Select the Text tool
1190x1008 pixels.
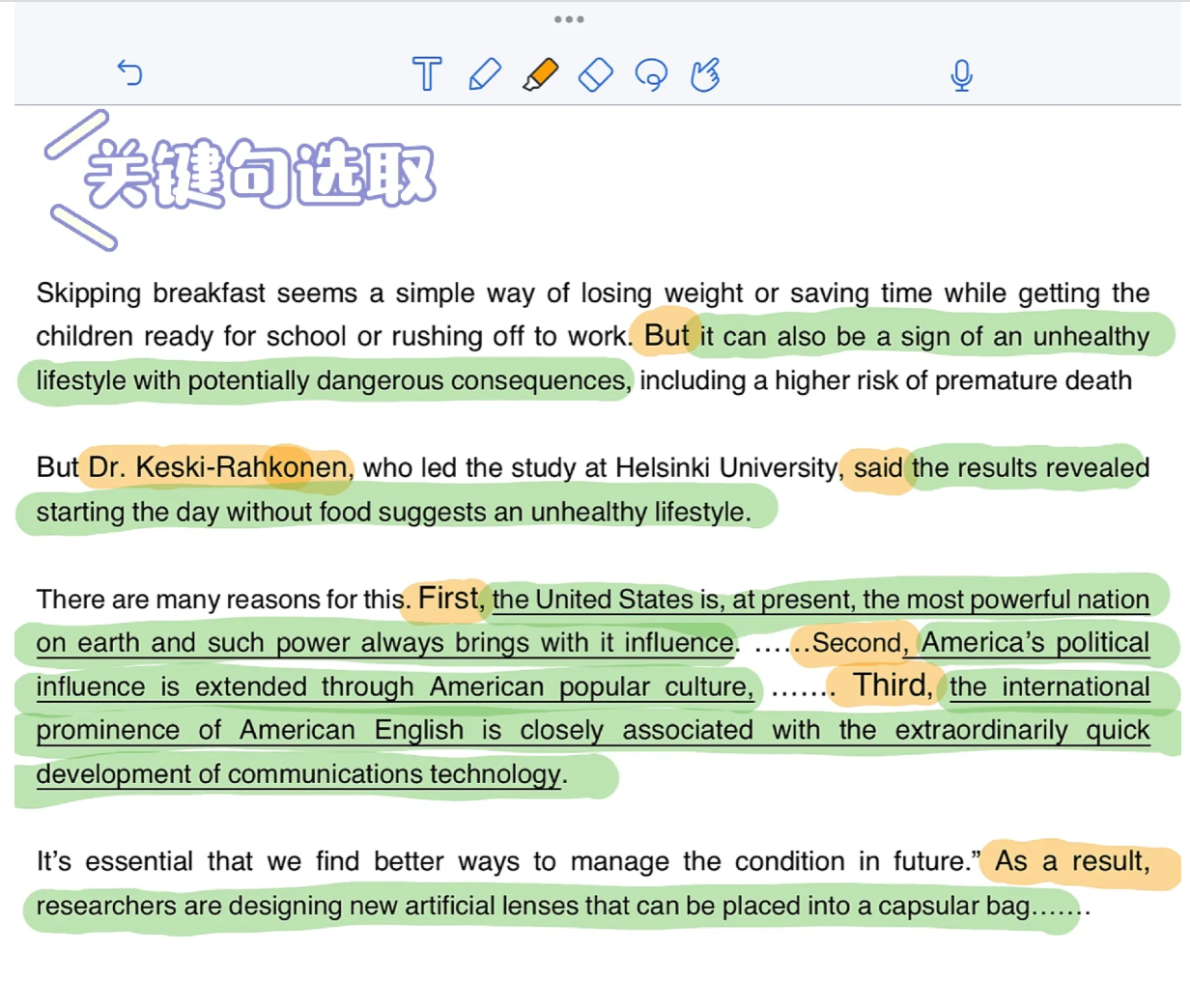pos(427,74)
